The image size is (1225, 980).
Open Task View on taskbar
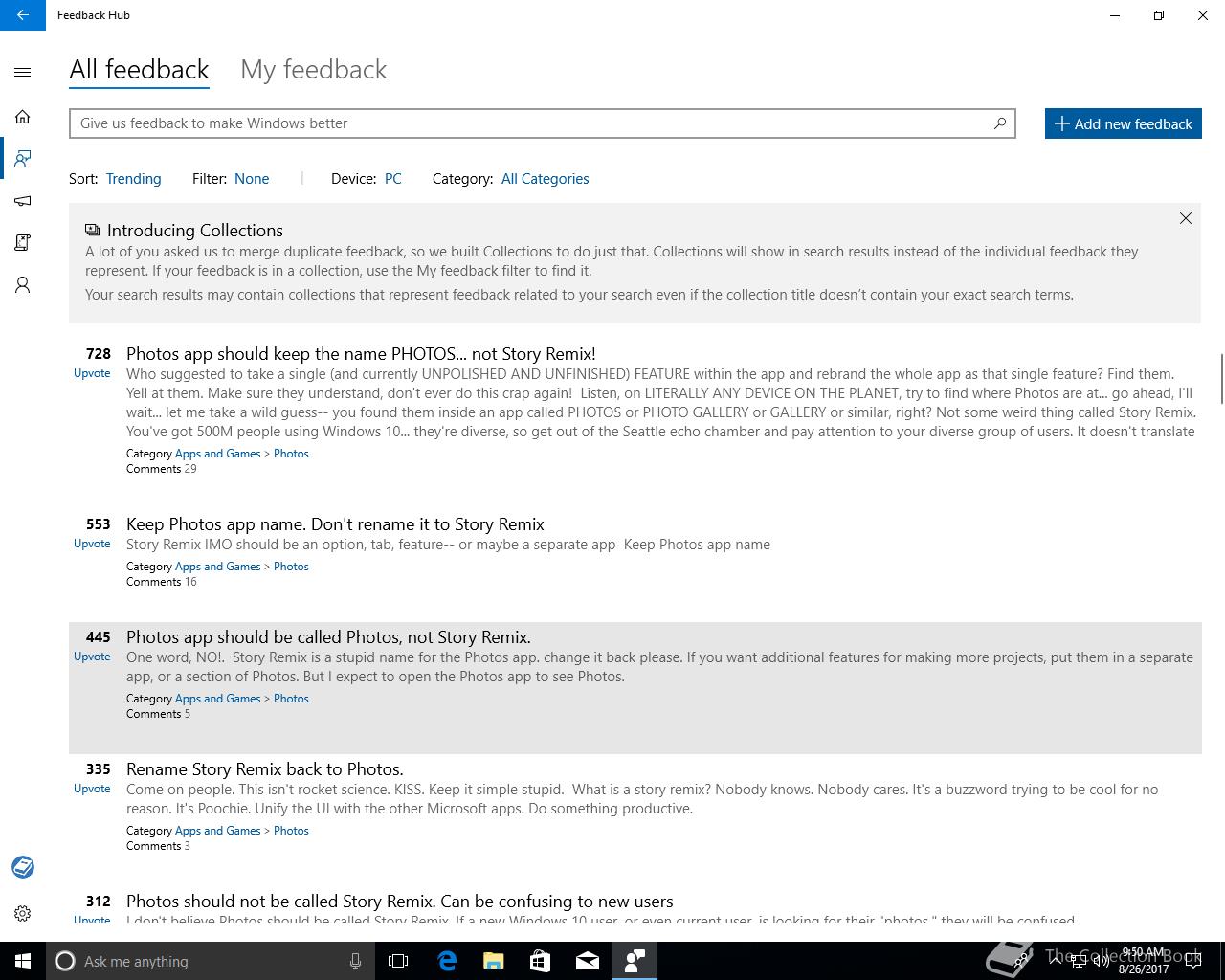point(398,961)
